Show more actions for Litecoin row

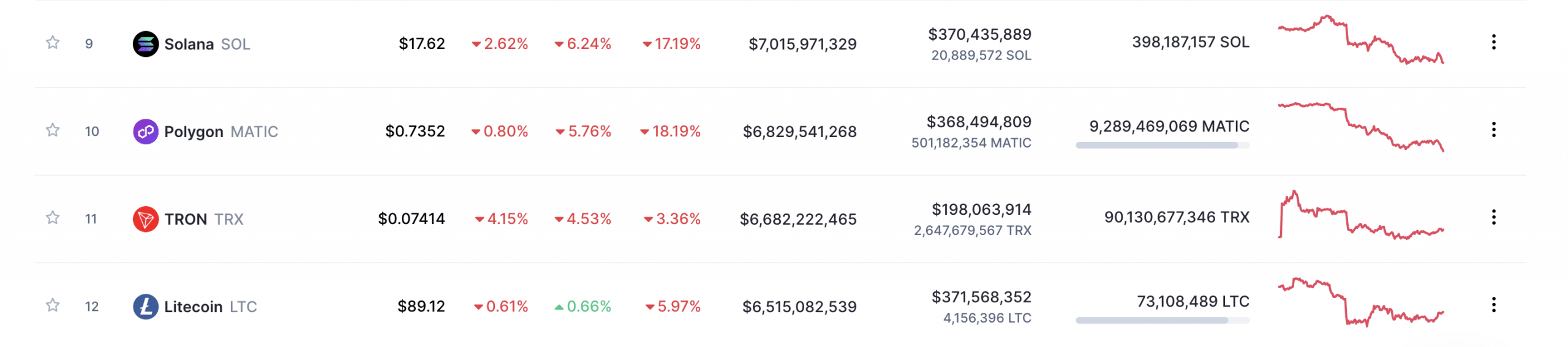tap(1493, 305)
